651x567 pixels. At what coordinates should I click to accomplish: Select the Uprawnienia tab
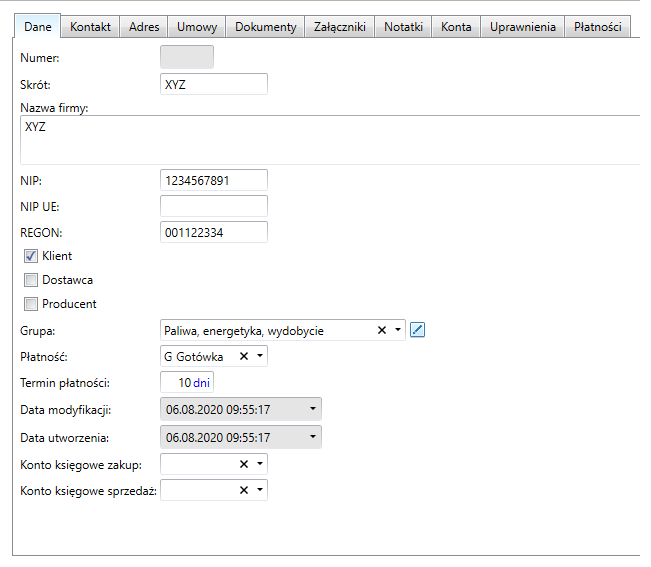coord(522,27)
